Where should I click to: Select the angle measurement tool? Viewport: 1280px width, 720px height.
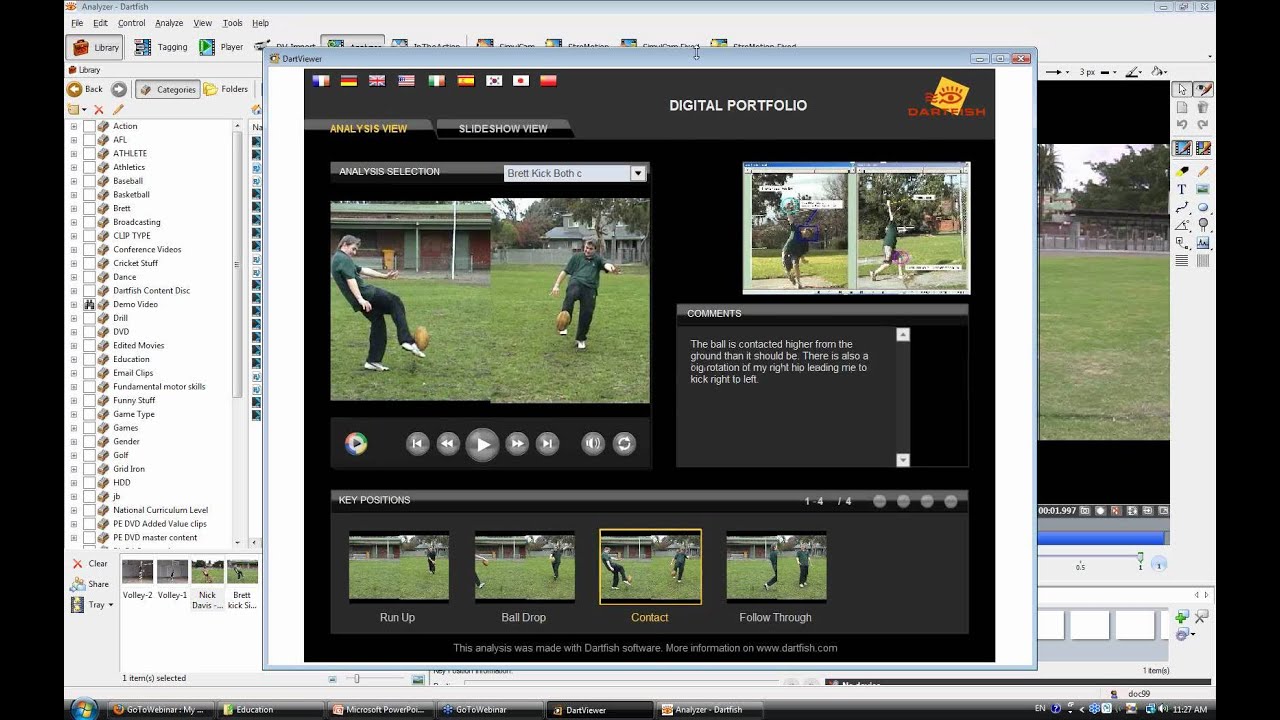[1182, 225]
